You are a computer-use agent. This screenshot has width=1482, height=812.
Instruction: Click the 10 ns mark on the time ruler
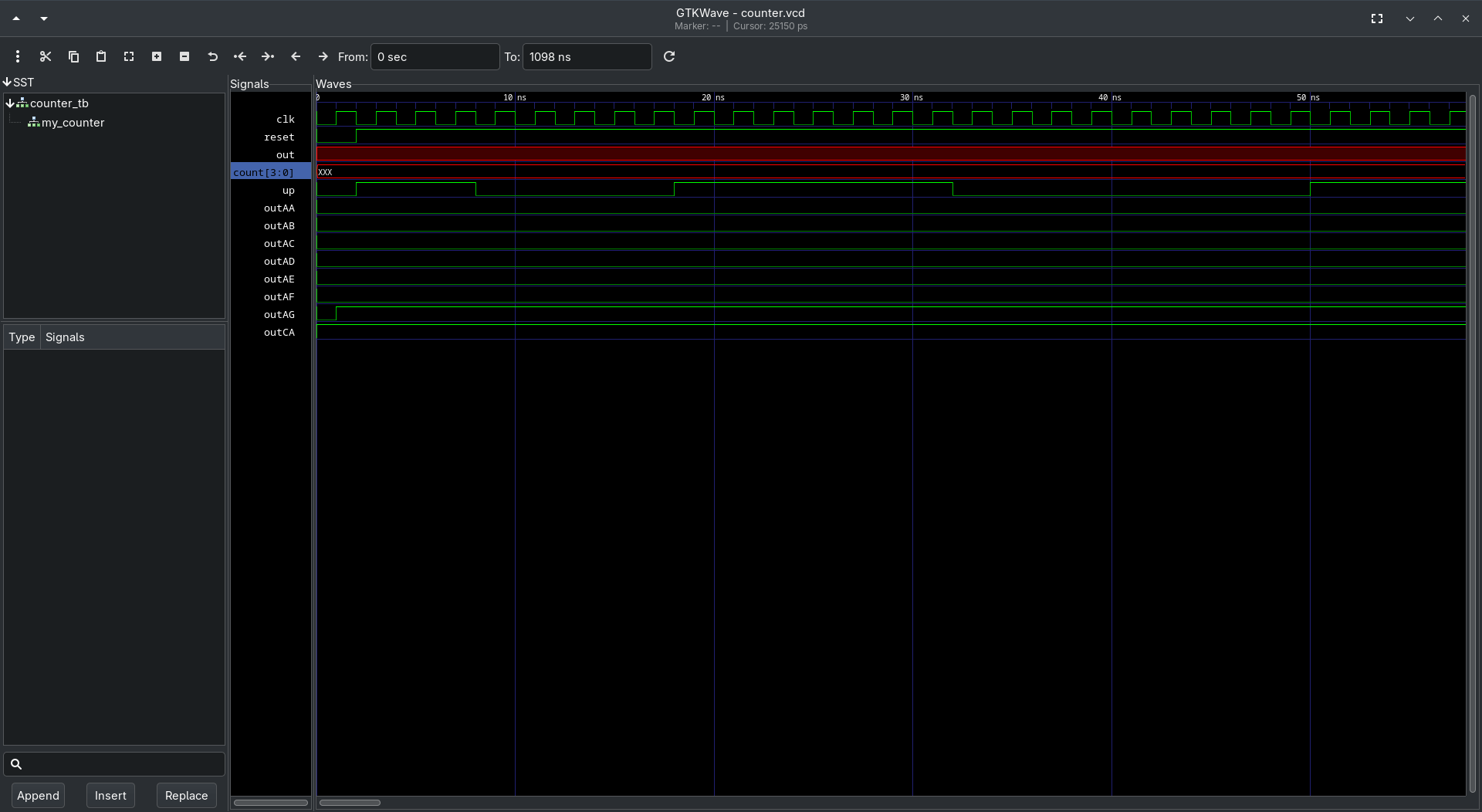[515, 97]
